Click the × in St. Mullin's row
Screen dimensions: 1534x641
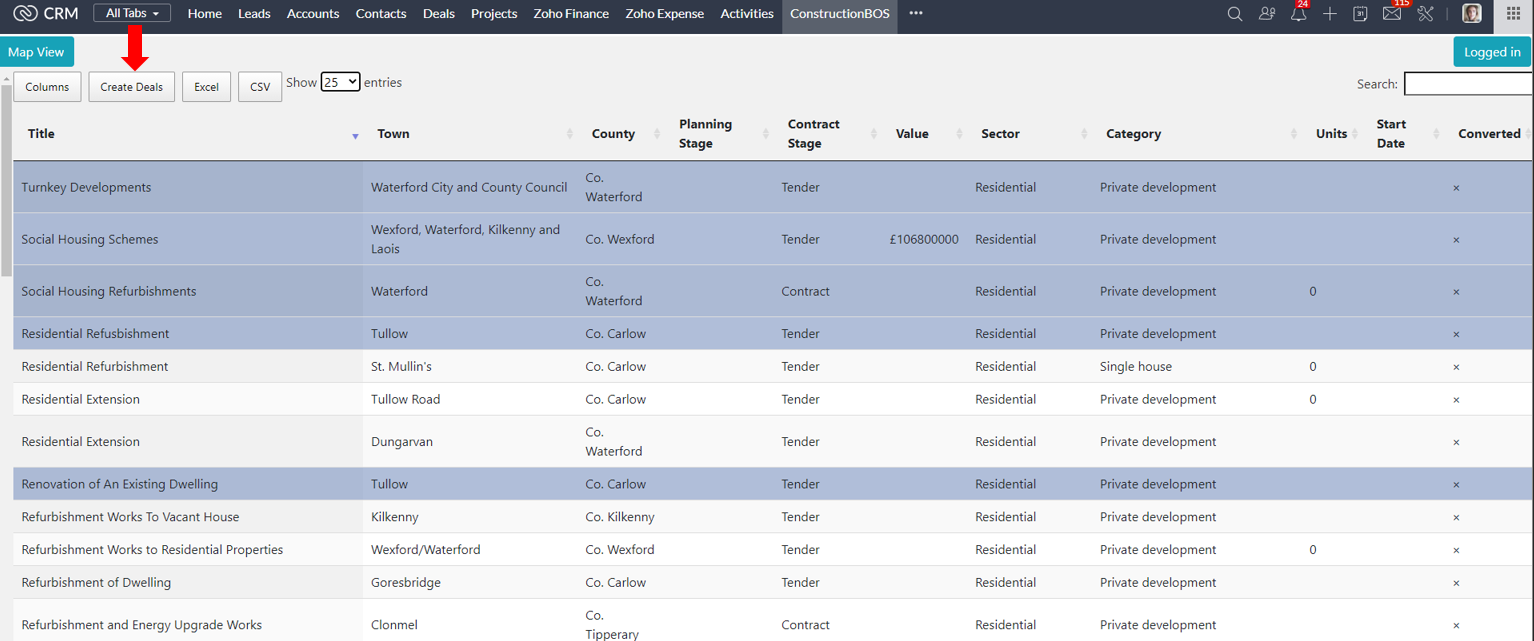coord(1456,367)
